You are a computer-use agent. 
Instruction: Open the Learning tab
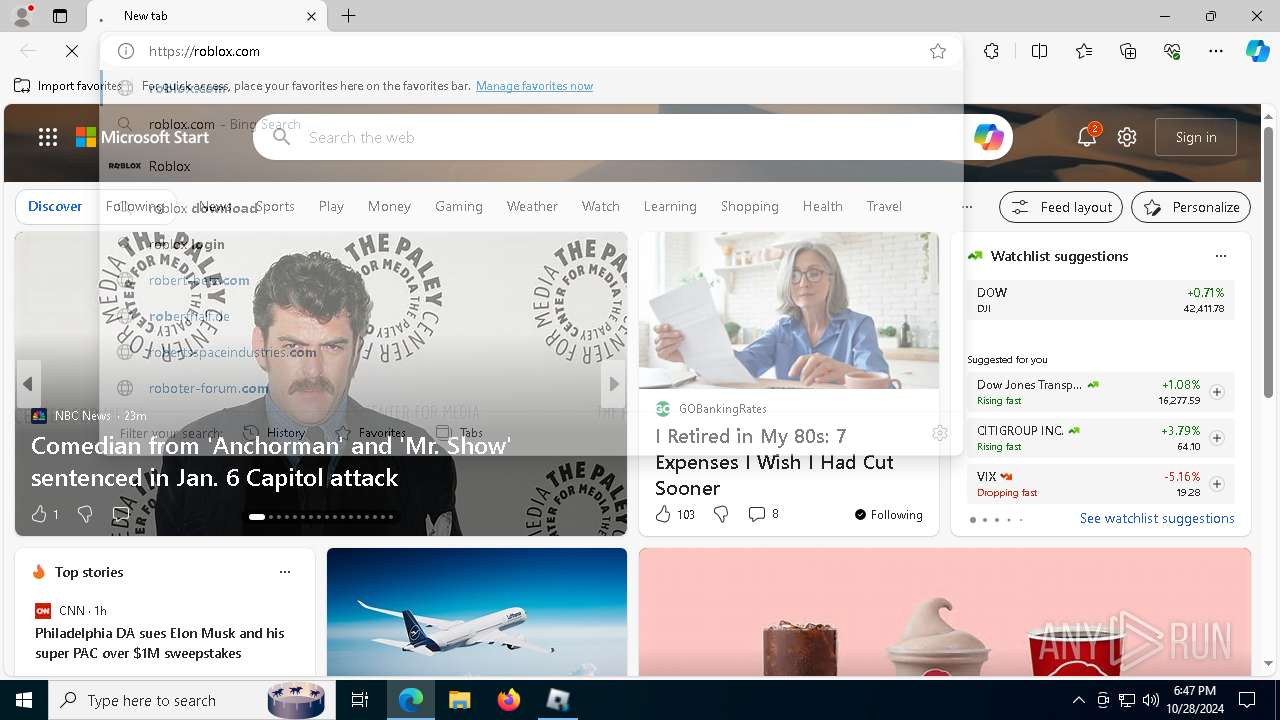tap(670, 206)
